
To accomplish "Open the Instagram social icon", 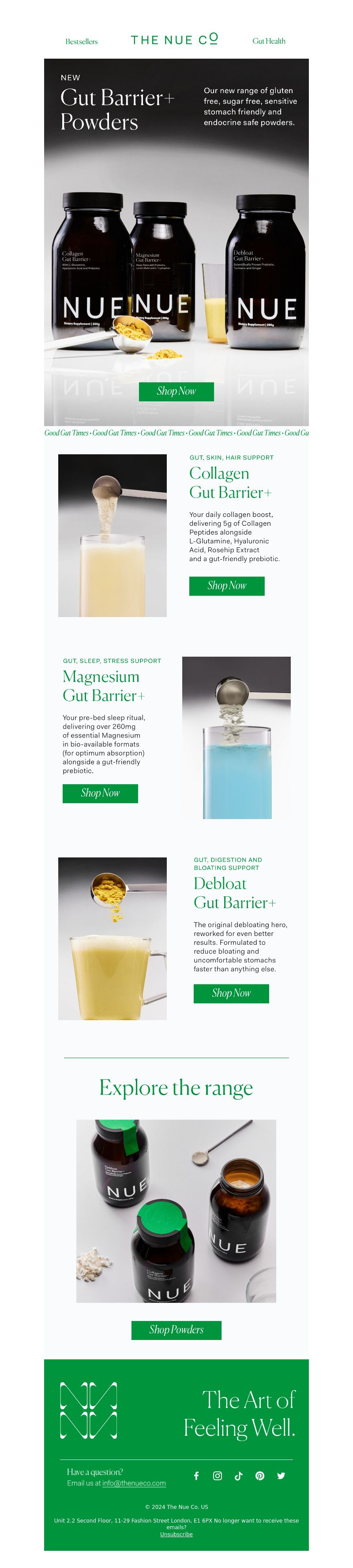I will point(217,1475).
